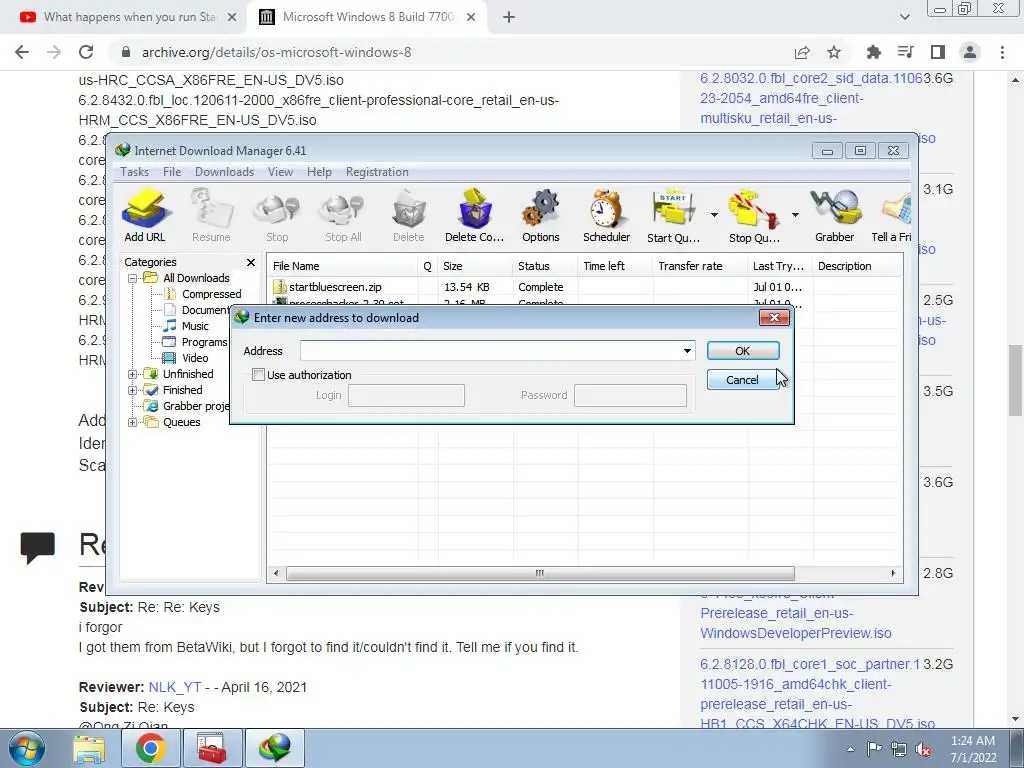Close the Categories panel with X
Screen dimensions: 1024x768
click(251, 263)
